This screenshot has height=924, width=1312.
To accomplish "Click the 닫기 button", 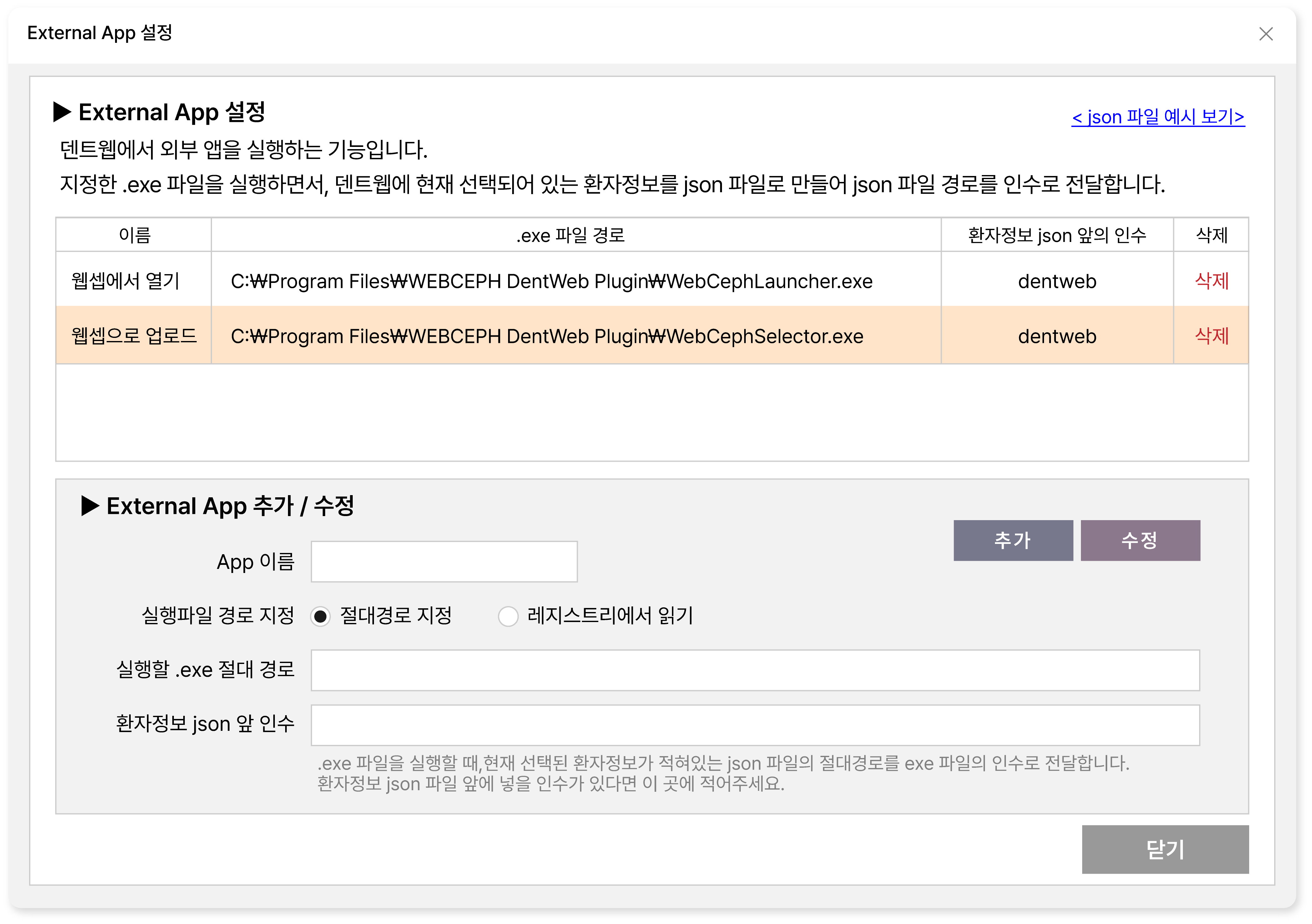I will pyautogui.click(x=1164, y=849).
